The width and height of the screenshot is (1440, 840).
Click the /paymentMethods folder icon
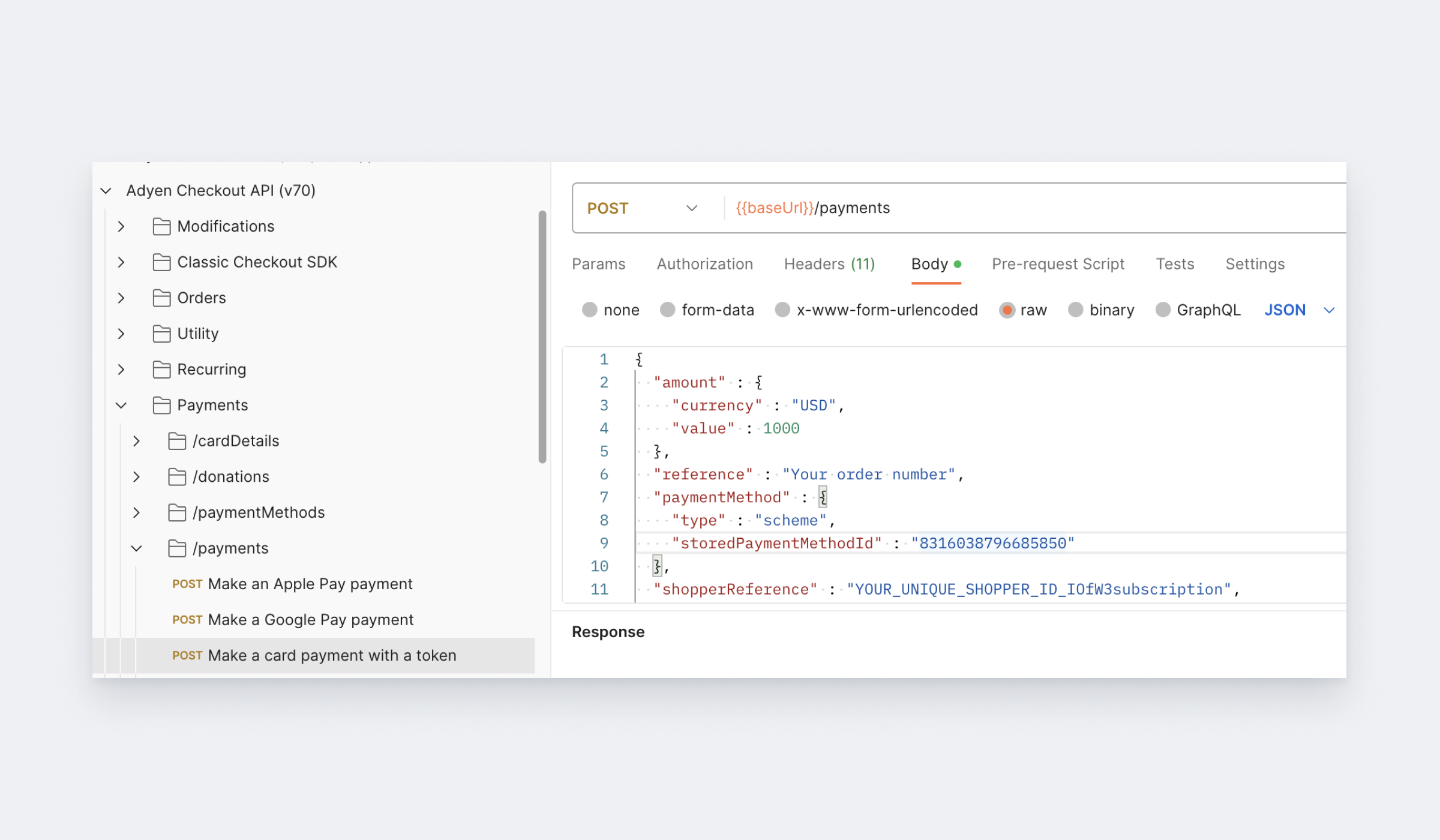point(177,512)
